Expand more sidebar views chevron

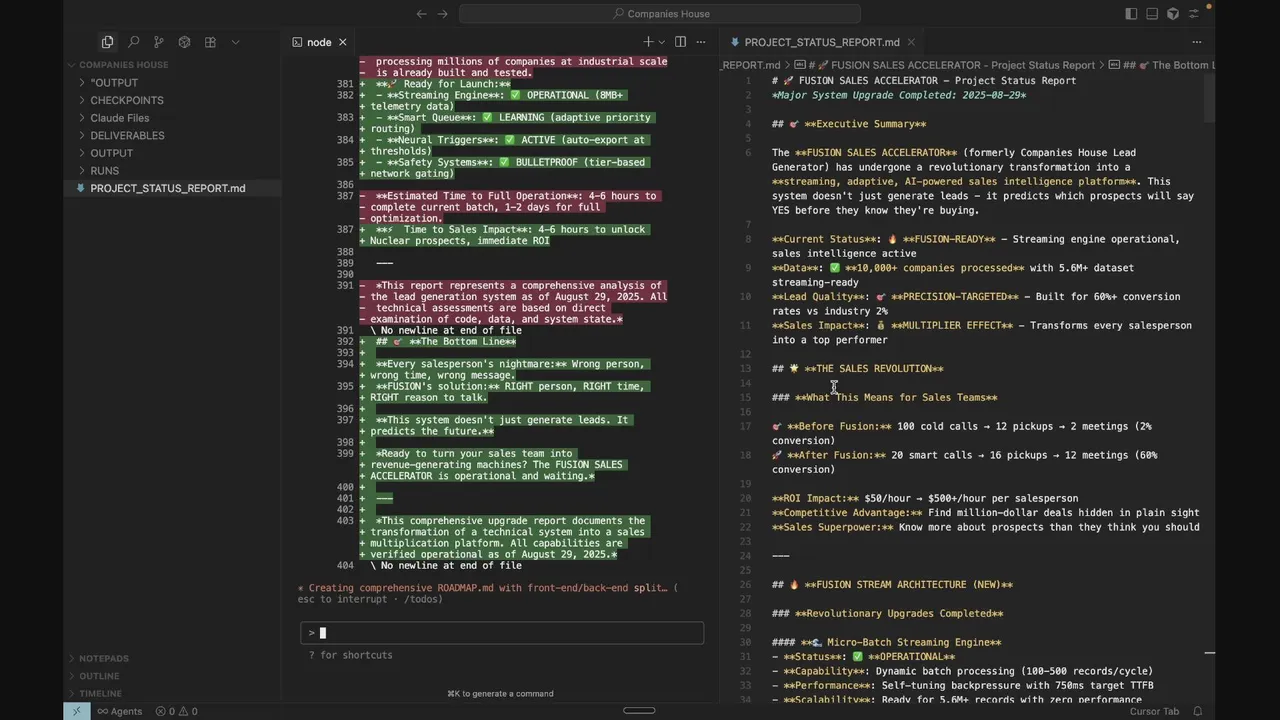[x=236, y=42]
